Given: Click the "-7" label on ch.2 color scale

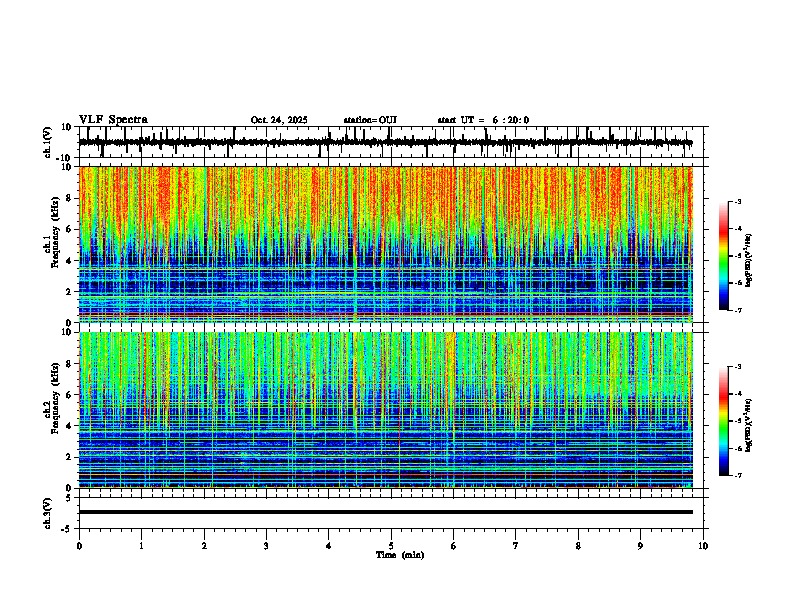Looking at the screenshot, I should click(737, 475).
